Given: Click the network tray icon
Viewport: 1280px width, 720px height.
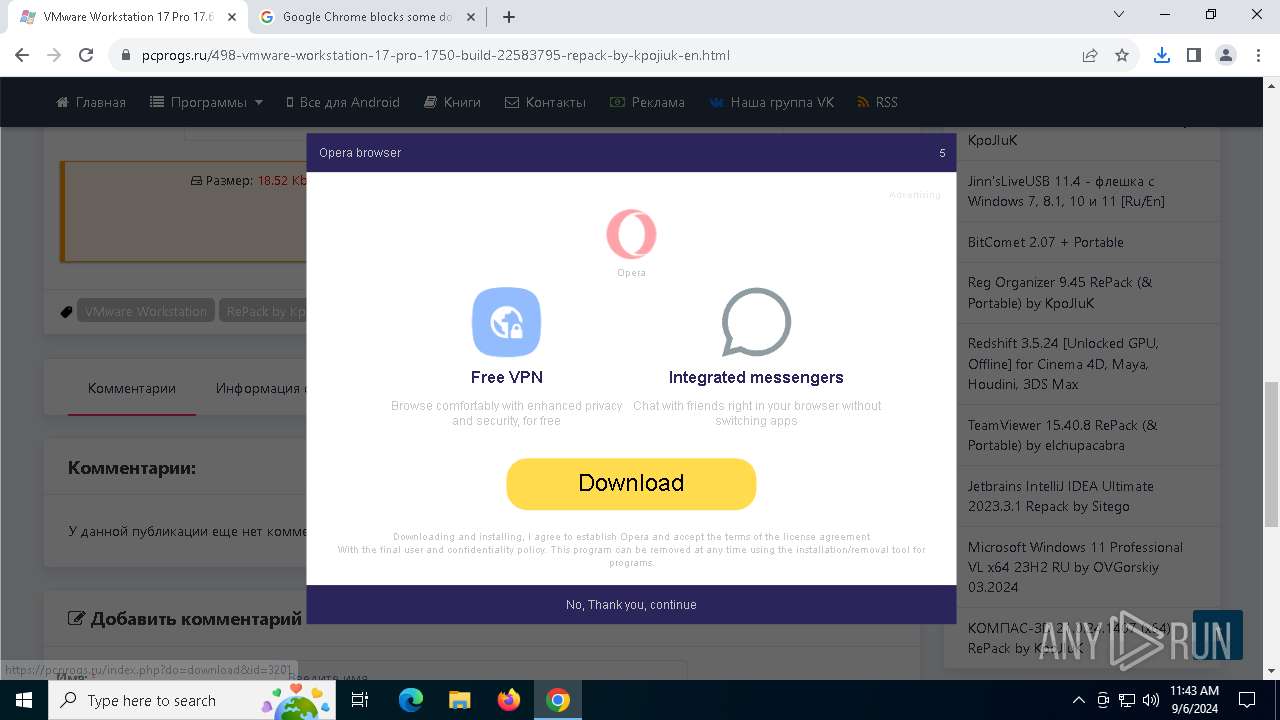Looking at the screenshot, I should (1127, 700).
